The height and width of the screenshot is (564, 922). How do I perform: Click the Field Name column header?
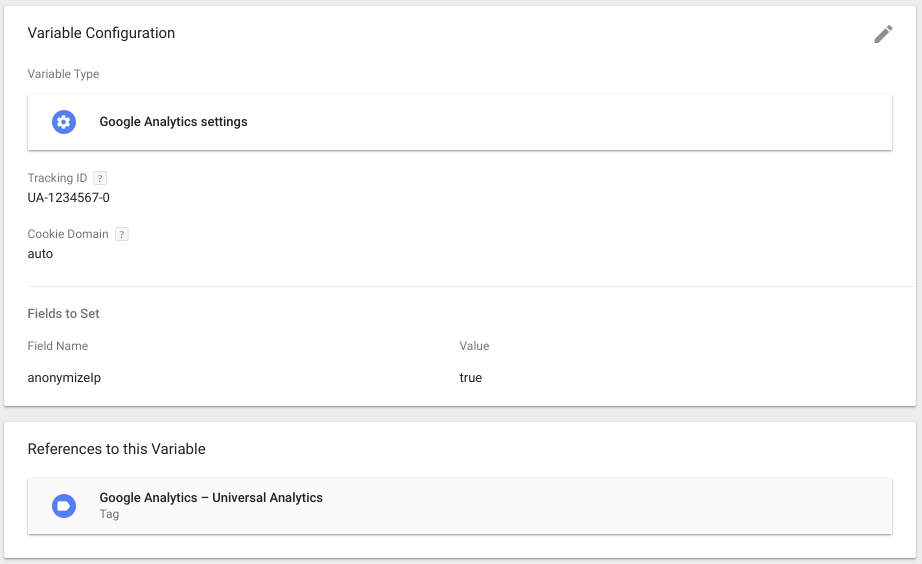(58, 346)
